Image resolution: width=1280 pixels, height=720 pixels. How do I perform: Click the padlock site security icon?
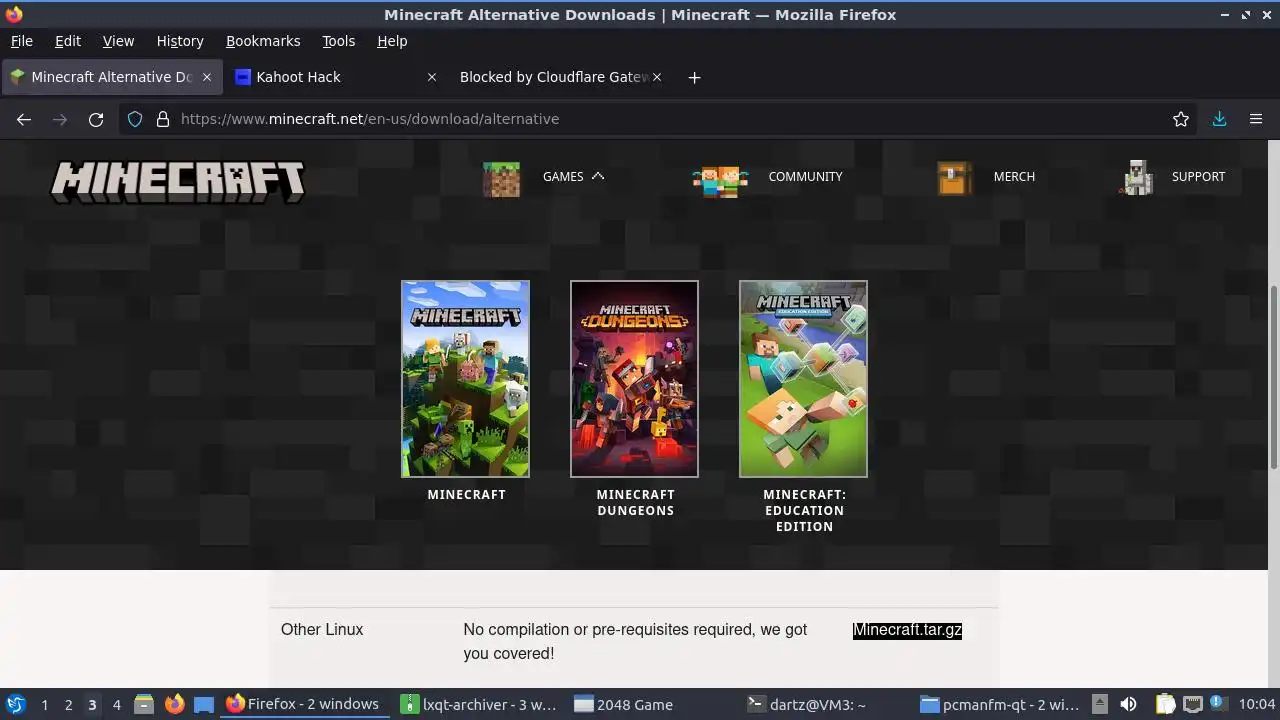coord(163,119)
